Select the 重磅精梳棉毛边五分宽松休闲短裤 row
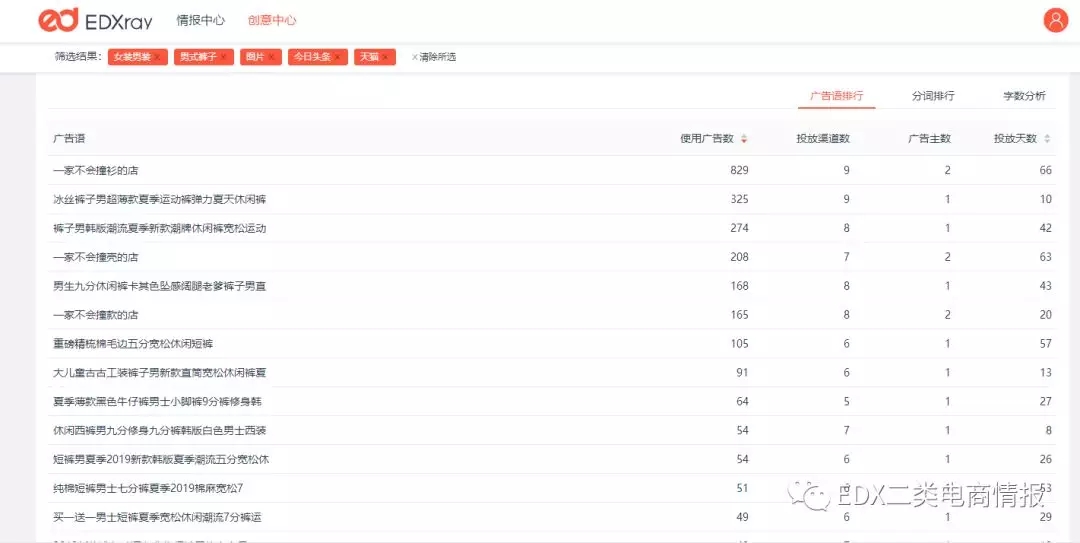The height and width of the screenshot is (543, 1080). click(551, 344)
